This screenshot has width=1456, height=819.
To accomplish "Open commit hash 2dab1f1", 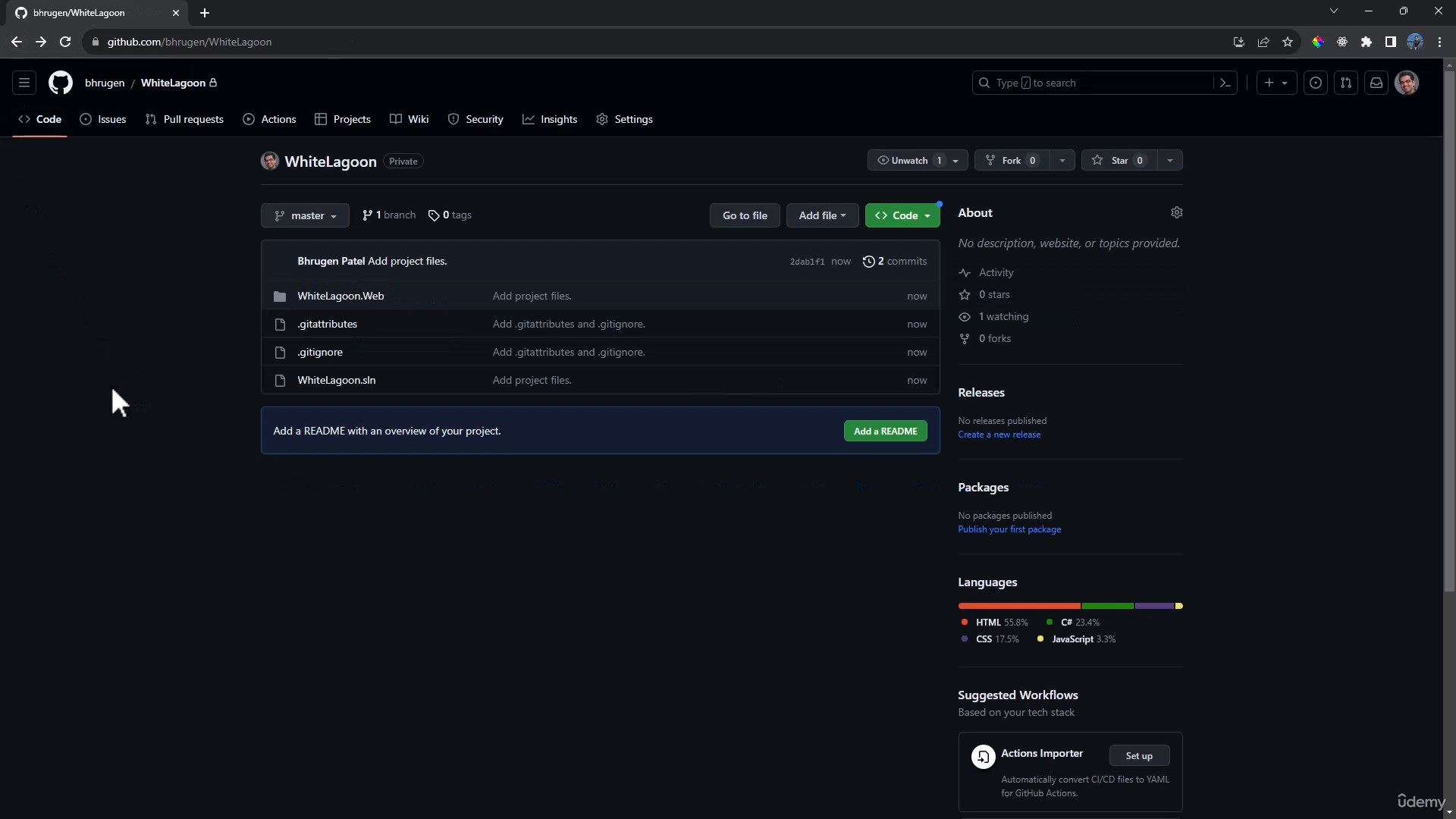I will [807, 262].
